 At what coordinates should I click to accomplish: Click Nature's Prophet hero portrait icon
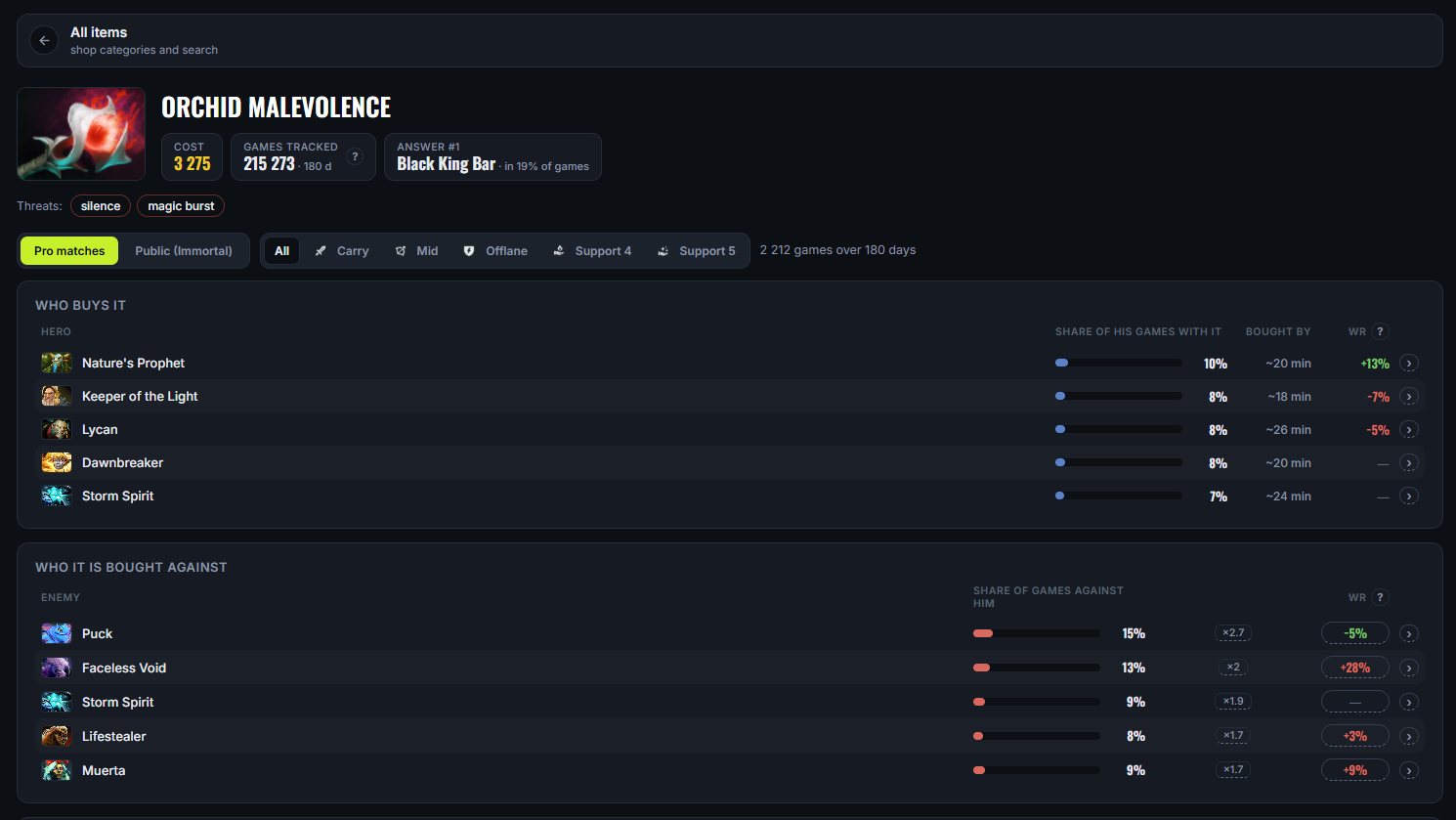point(57,363)
